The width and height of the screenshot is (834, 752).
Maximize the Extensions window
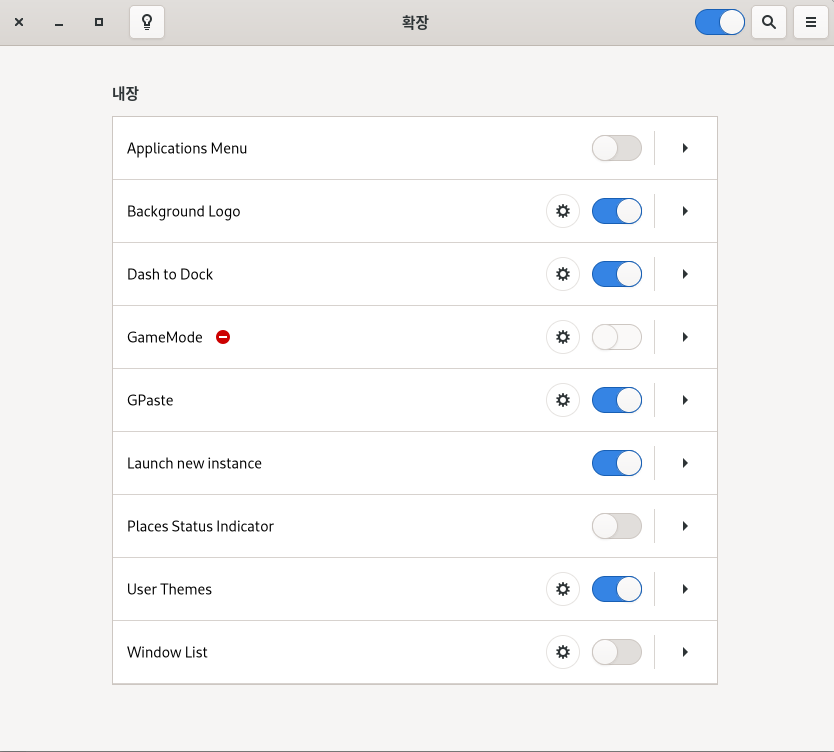point(99,22)
